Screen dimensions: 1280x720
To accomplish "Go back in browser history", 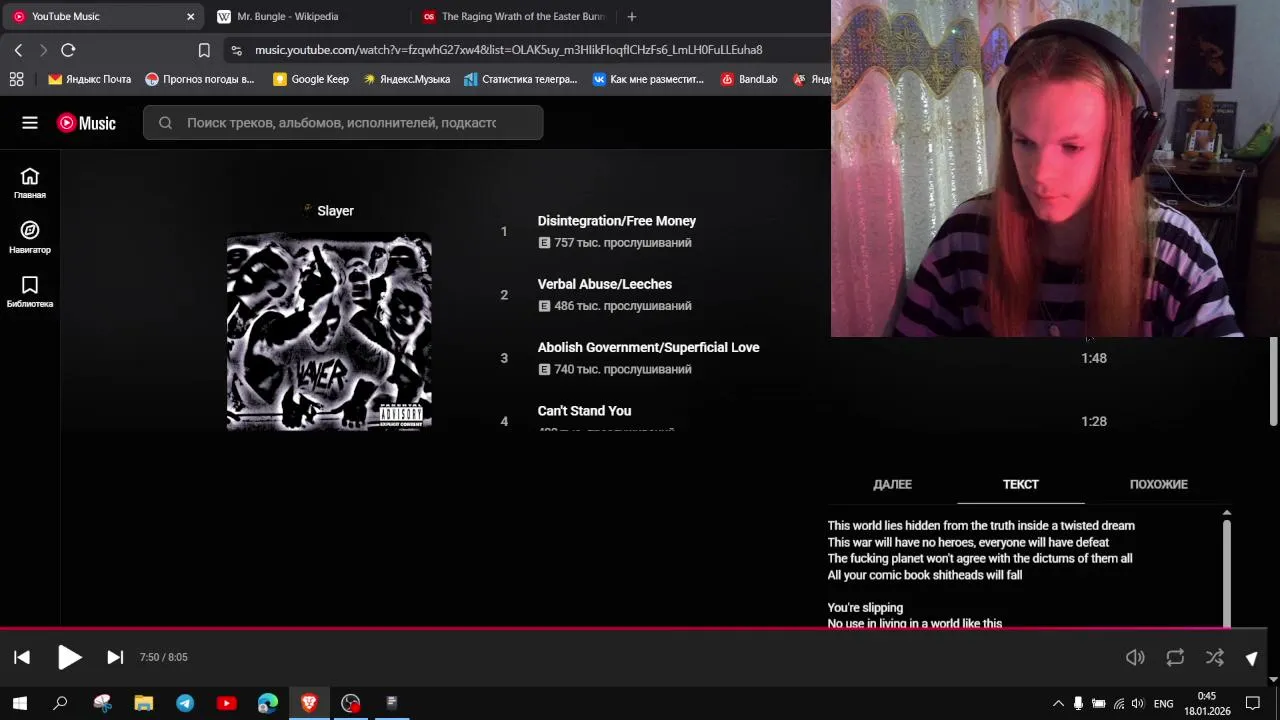I will (18, 50).
